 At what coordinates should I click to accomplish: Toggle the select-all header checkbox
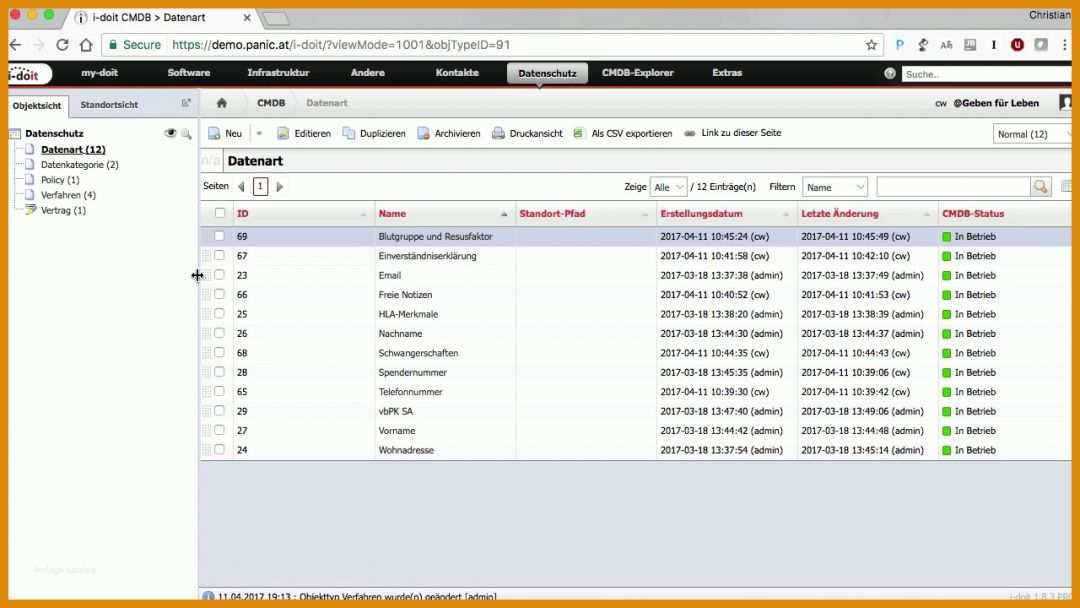click(220, 213)
